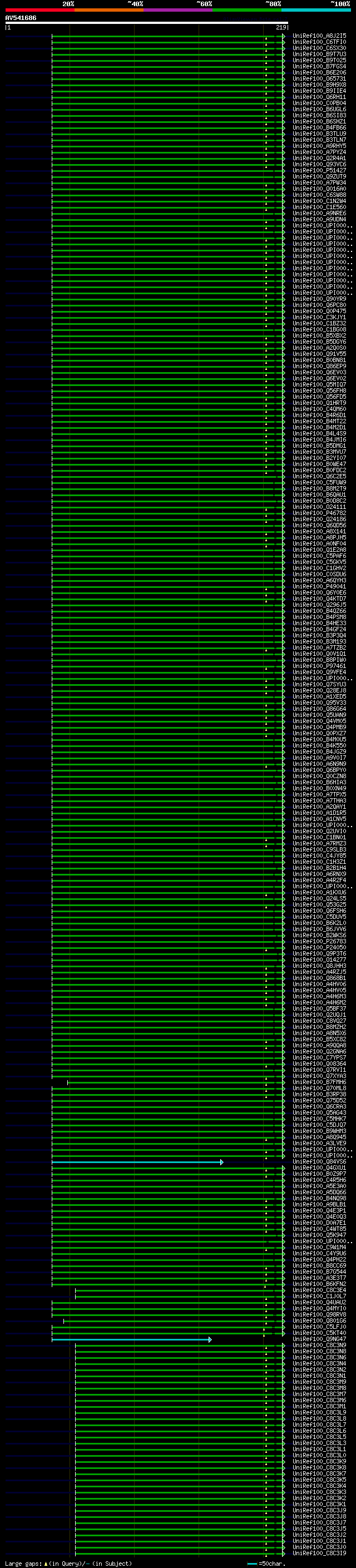356x1568 pixels.
Task: Select label UniRef100_C4JY85
Action: click(319, 856)
